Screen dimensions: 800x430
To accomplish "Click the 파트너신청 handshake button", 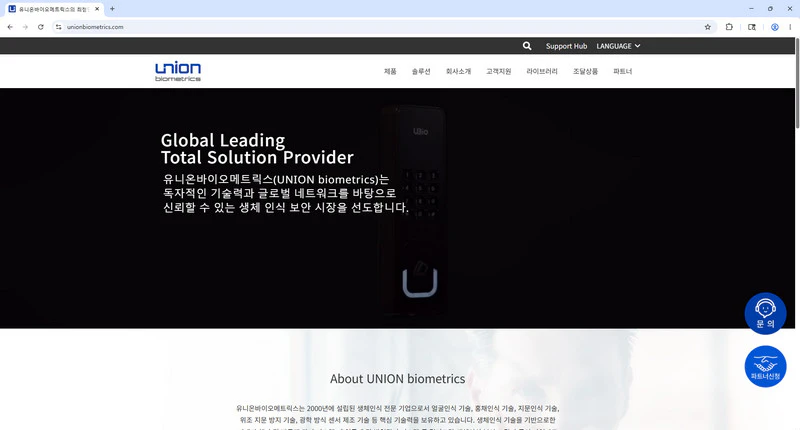I will [765, 366].
